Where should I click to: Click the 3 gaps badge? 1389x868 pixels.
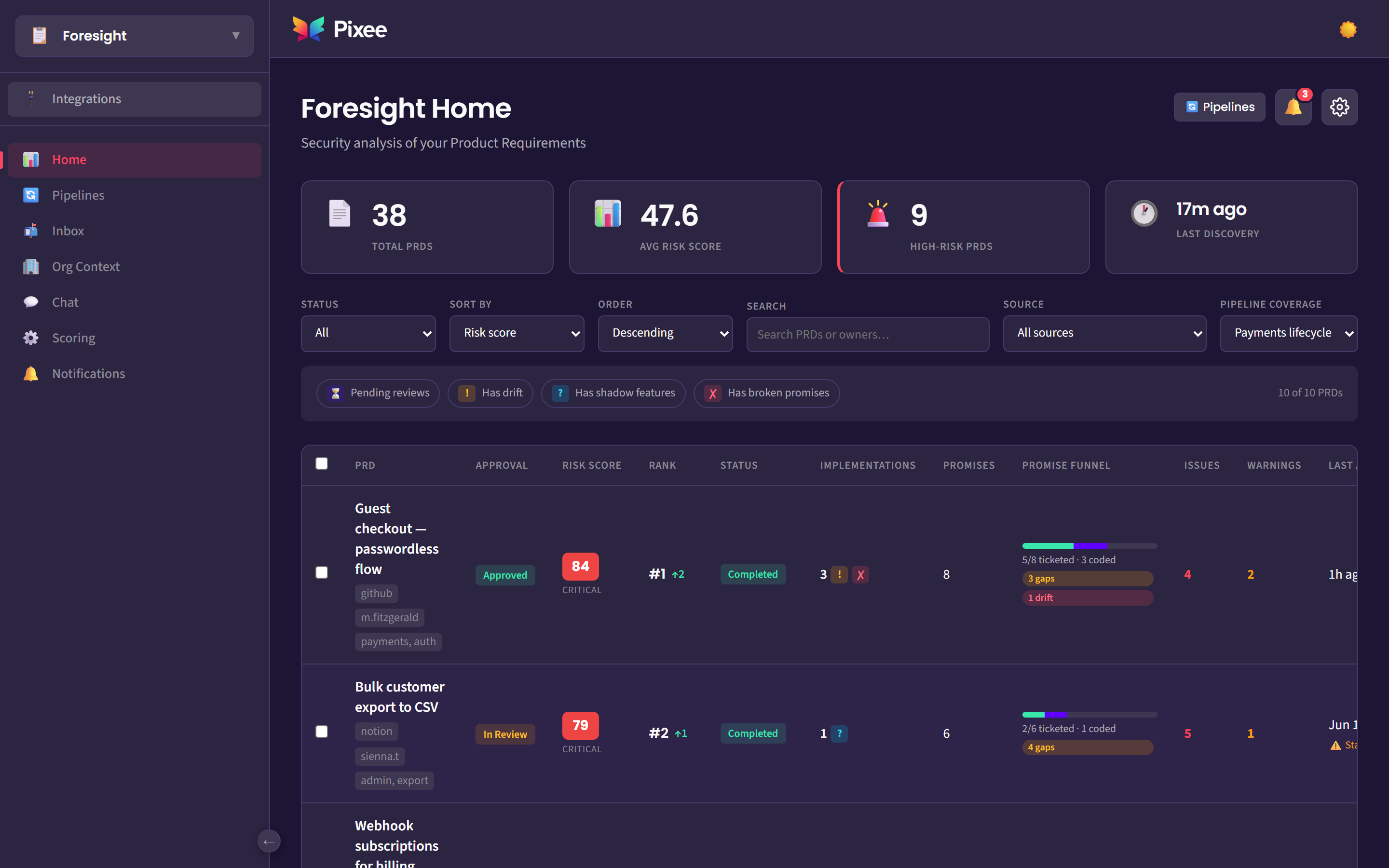tap(1088, 579)
